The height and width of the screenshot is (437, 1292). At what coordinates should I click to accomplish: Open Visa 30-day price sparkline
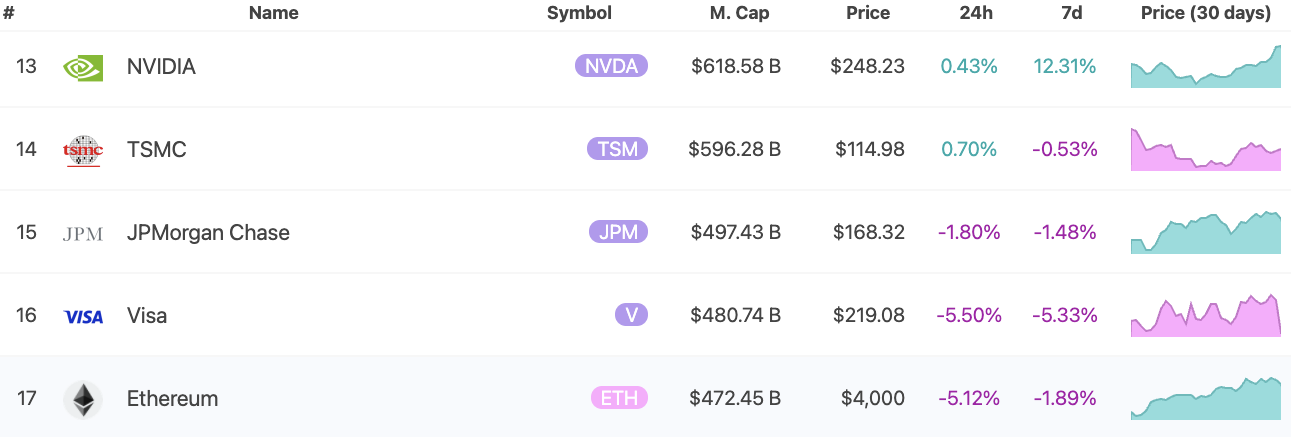tap(1206, 315)
